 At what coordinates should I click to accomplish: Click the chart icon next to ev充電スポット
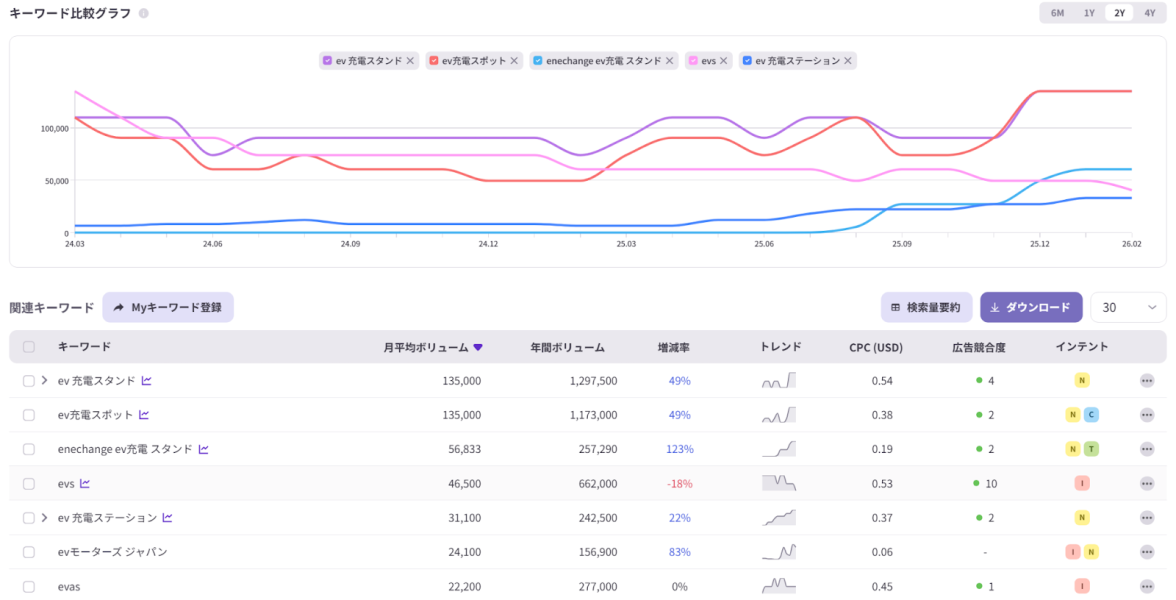[x=144, y=415]
